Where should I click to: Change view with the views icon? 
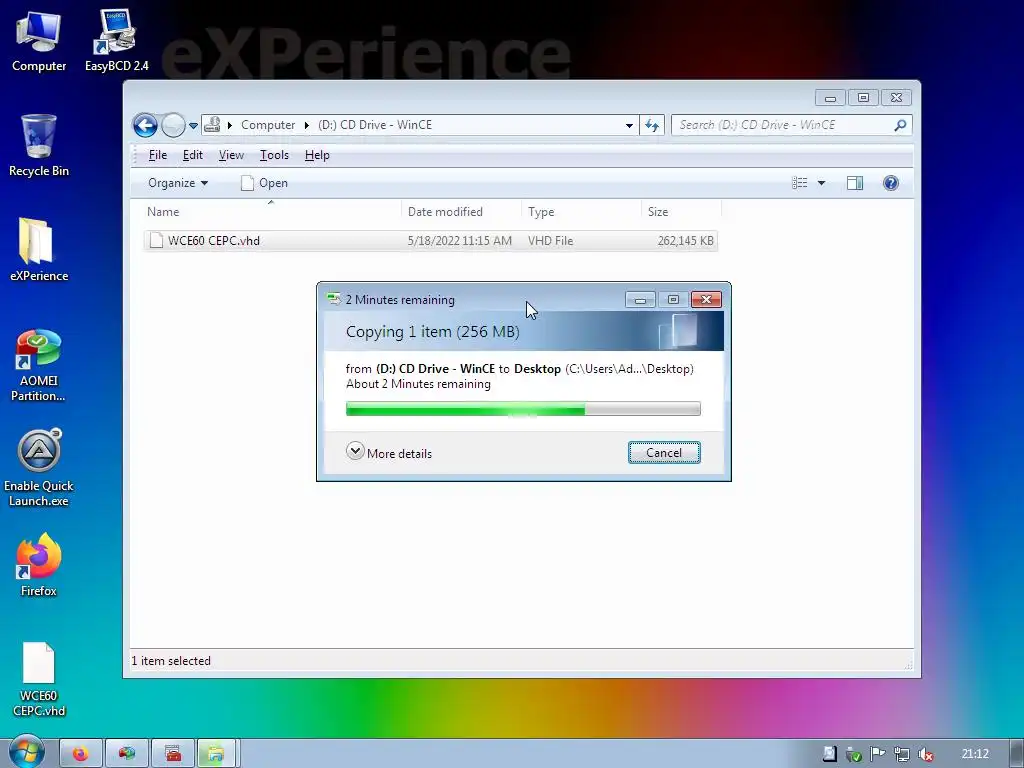pyautogui.click(x=800, y=183)
